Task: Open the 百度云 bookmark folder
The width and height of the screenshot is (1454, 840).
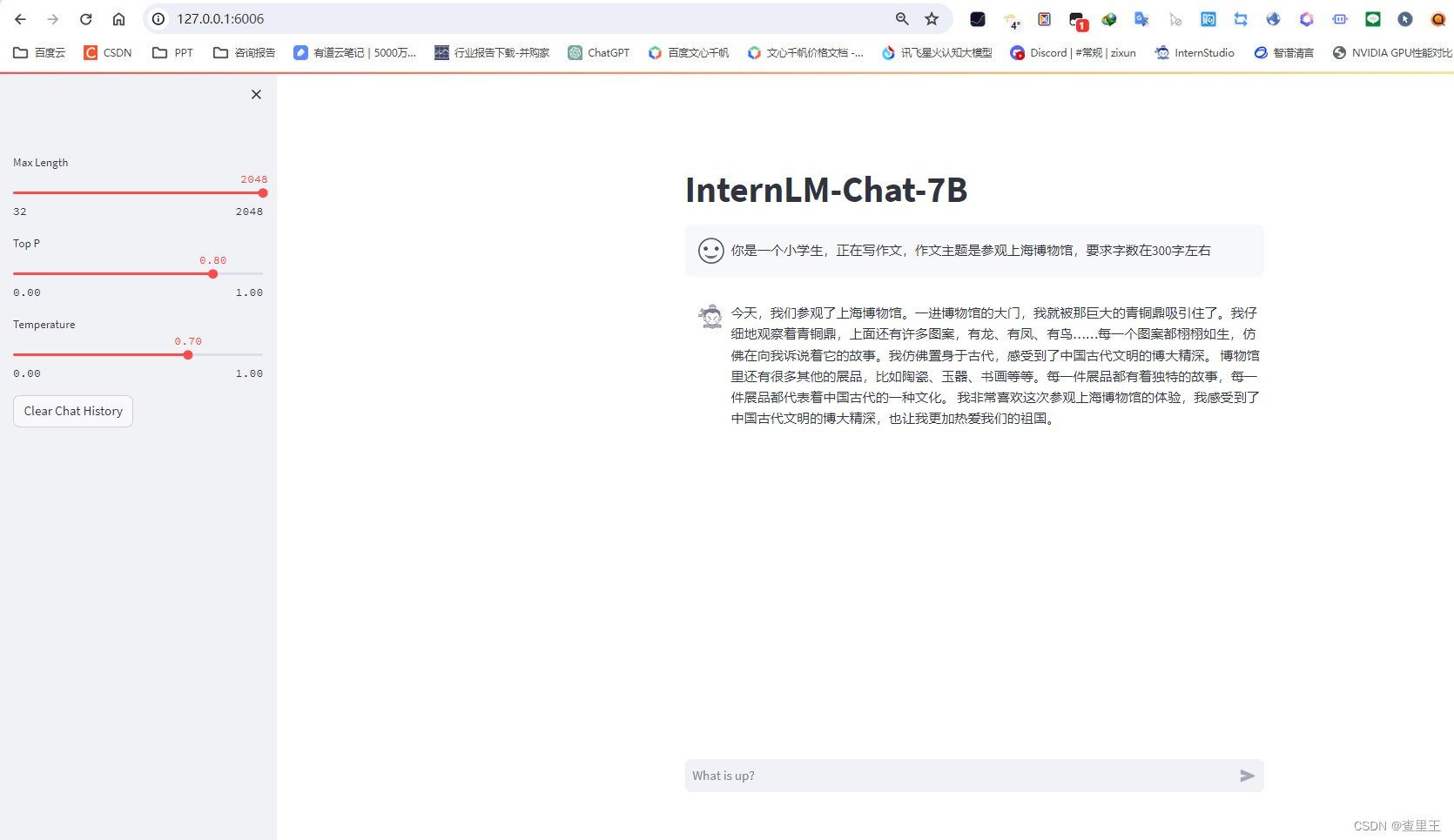Action: [x=39, y=53]
